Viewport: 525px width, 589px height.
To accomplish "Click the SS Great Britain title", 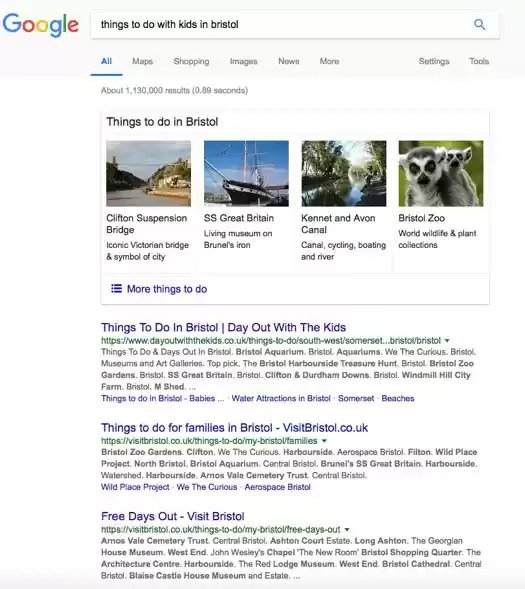I will click(x=239, y=218).
